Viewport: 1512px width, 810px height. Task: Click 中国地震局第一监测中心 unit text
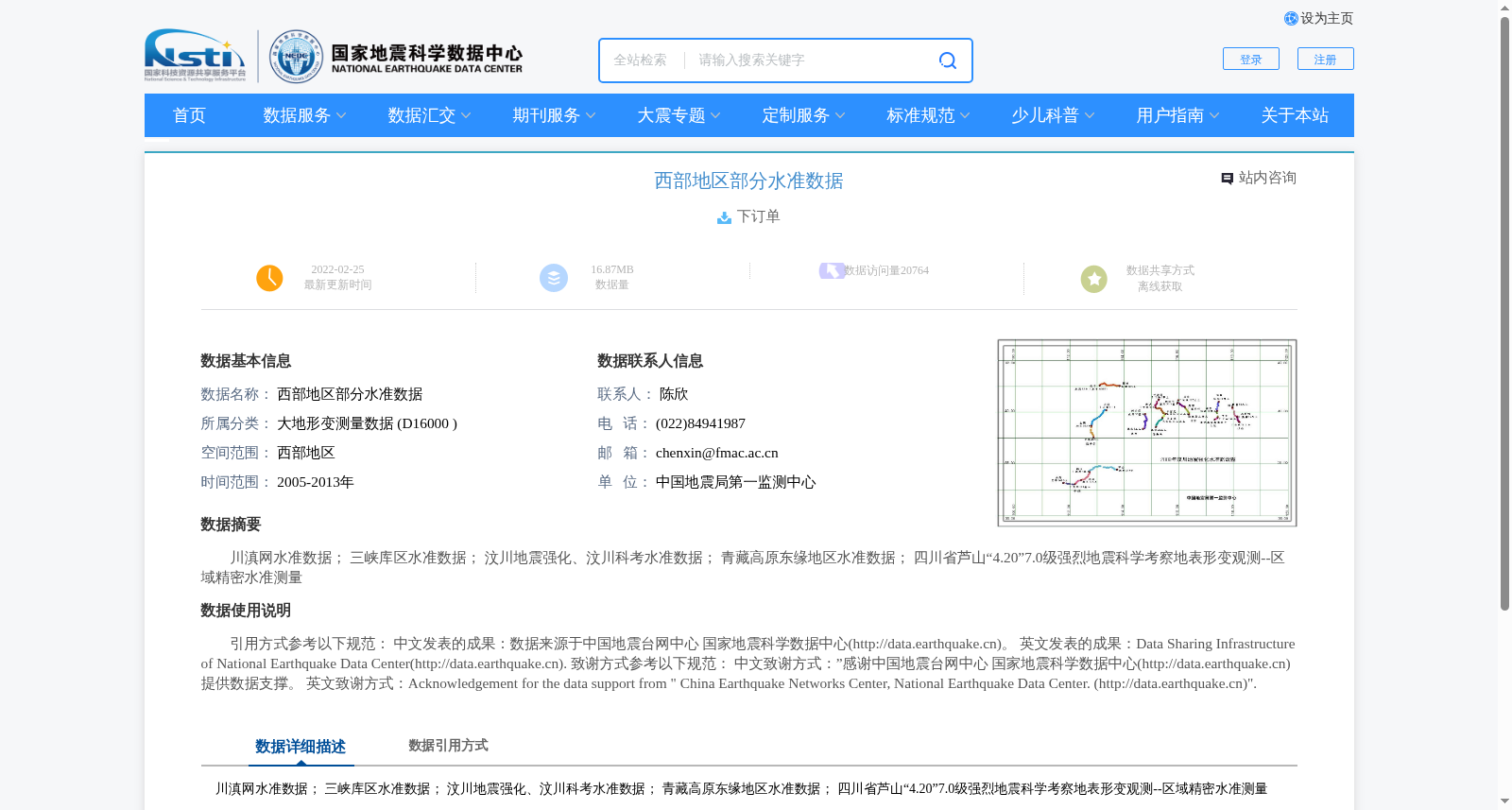(735, 482)
